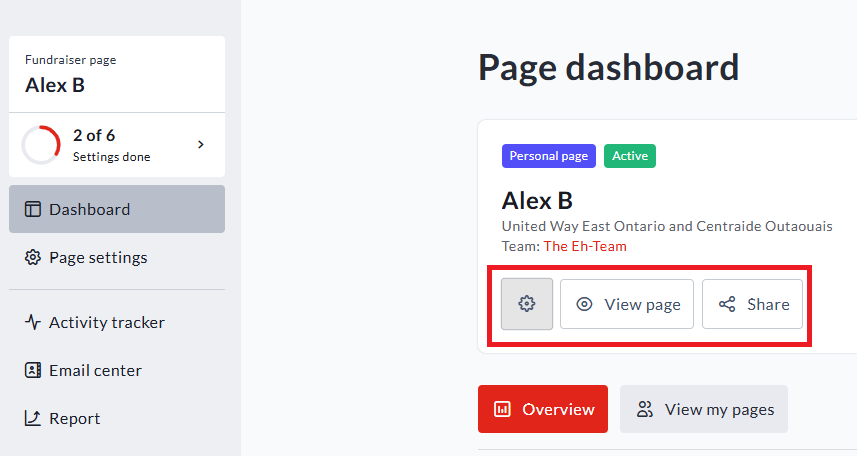
Task: Click the gear icon next to Page settings
Action: (x=33, y=257)
